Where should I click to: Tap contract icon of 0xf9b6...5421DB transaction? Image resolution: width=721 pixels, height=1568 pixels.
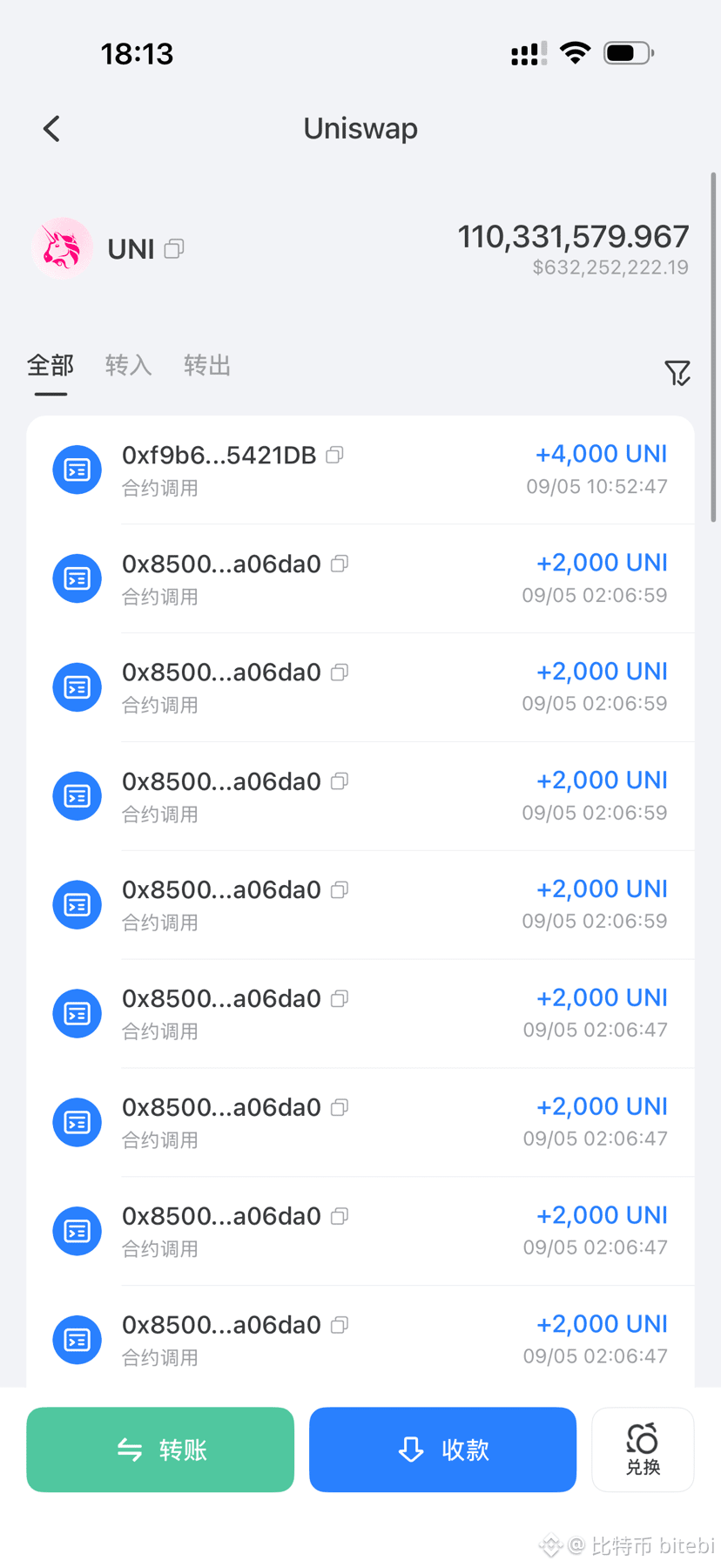(77, 470)
